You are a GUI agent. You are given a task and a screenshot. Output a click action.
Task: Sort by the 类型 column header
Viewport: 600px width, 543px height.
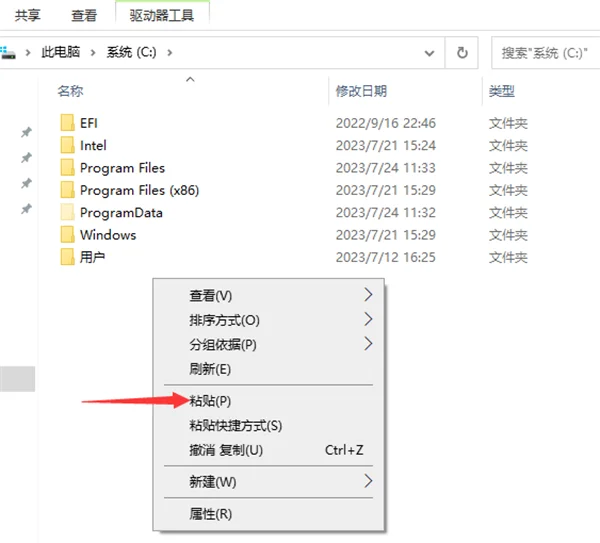(x=502, y=91)
